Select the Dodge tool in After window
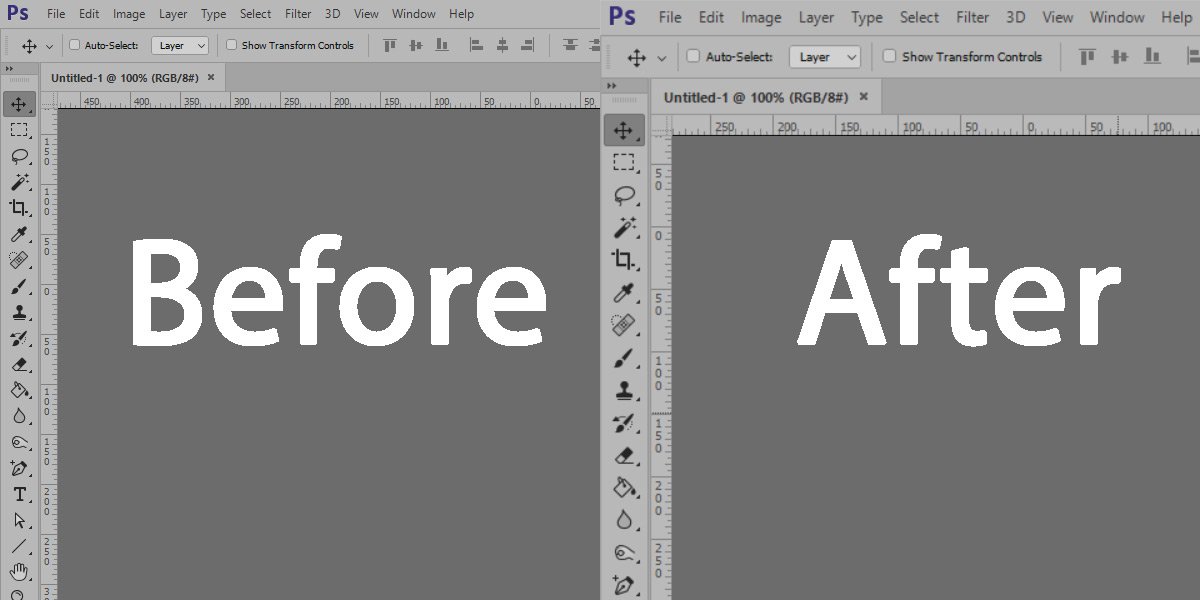 (x=624, y=552)
